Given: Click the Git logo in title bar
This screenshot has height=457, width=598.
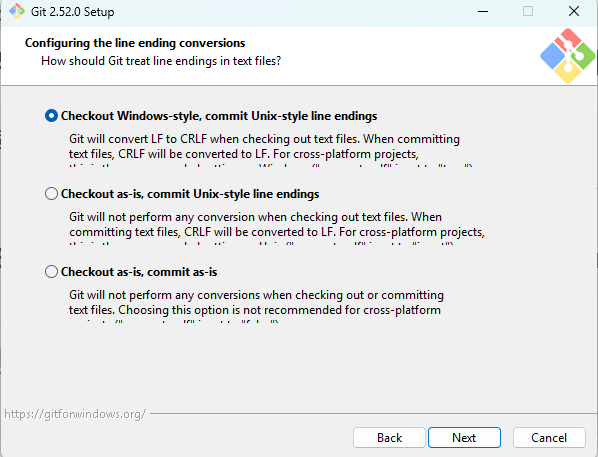Looking at the screenshot, I should [17, 11].
